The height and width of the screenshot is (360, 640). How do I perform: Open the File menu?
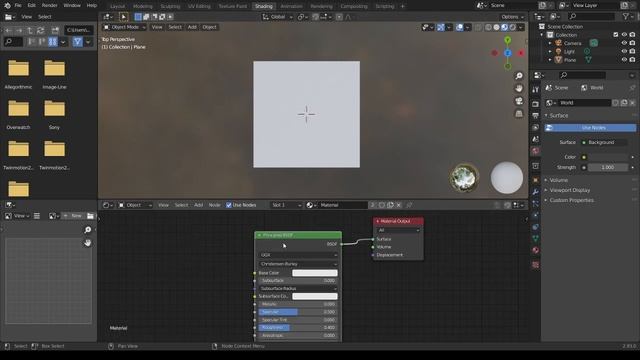(18, 5)
